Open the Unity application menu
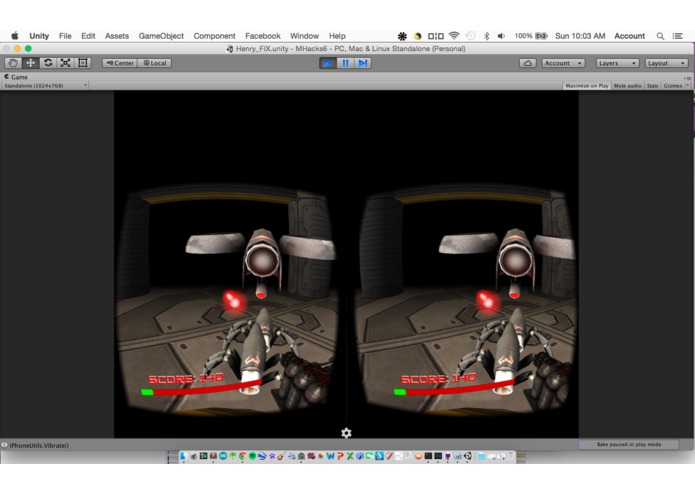The height and width of the screenshot is (494, 695). point(39,36)
